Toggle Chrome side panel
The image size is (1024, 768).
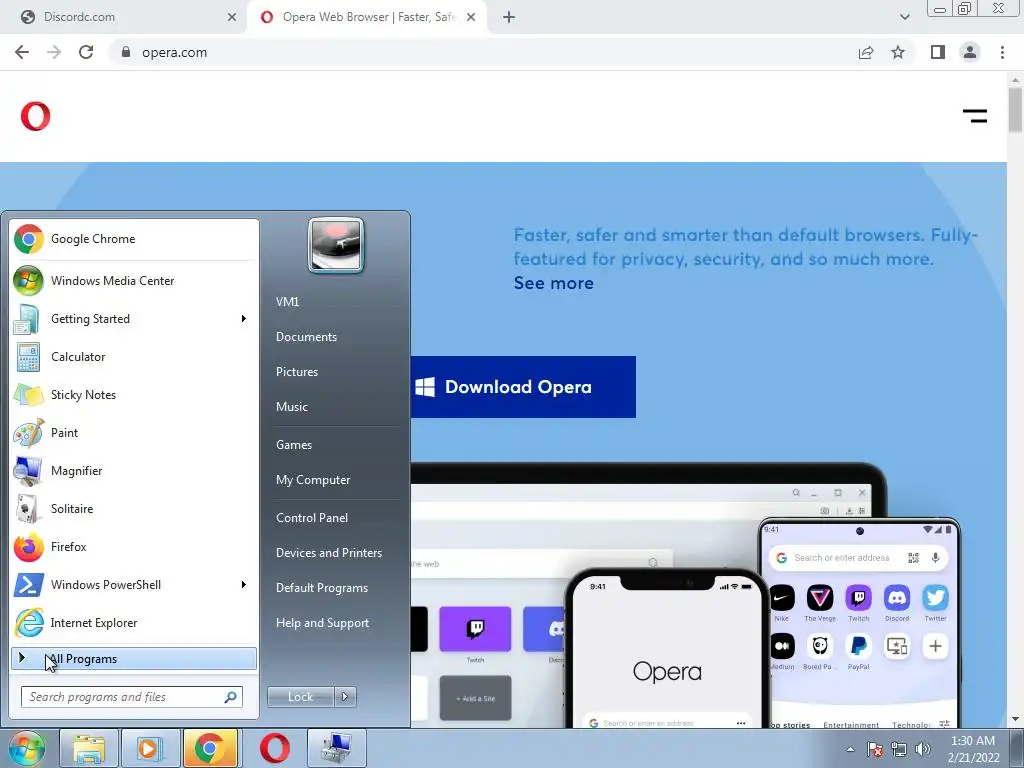(x=938, y=52)
